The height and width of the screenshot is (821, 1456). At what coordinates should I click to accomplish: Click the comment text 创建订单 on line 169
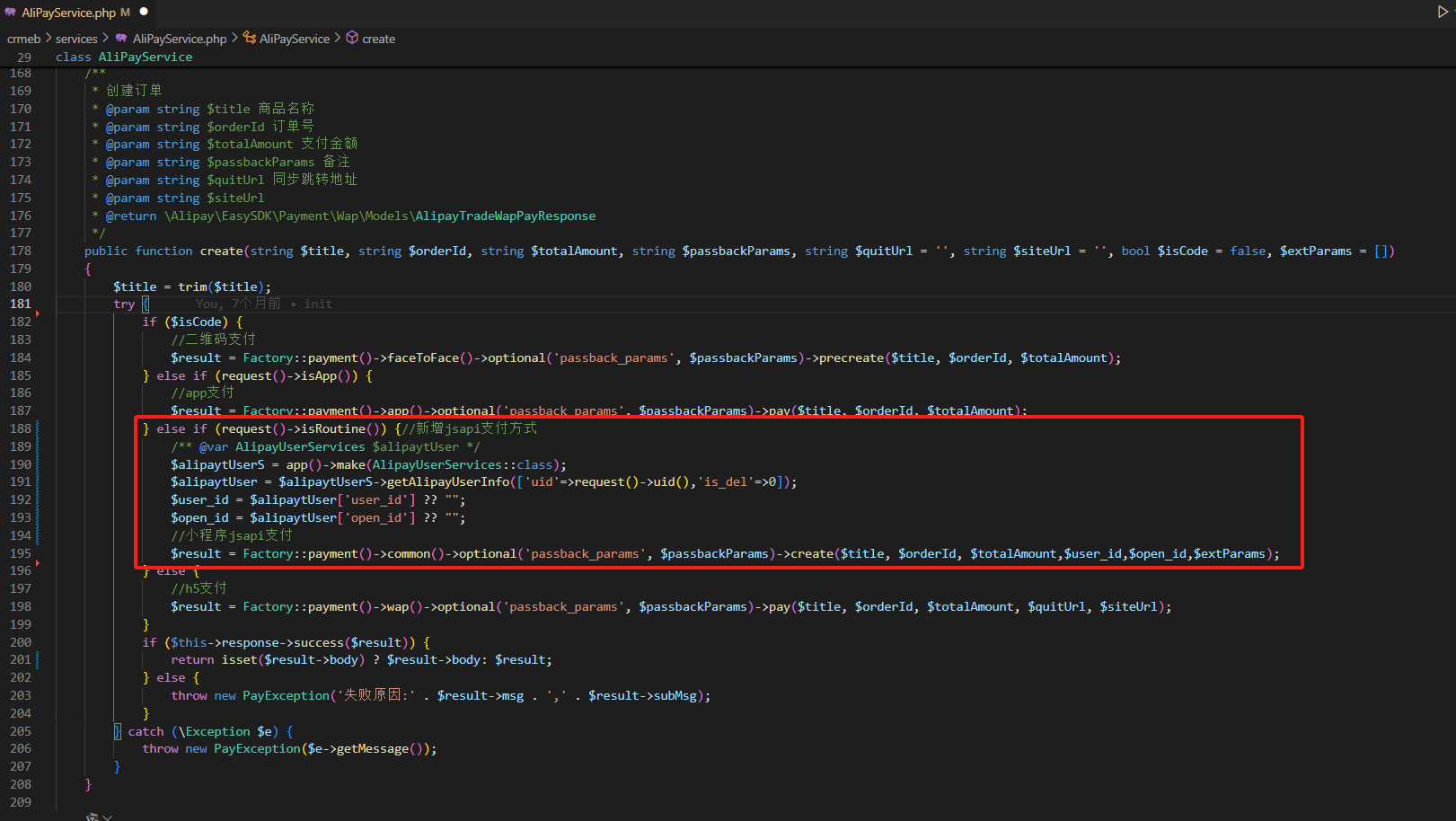pos(134,91)
